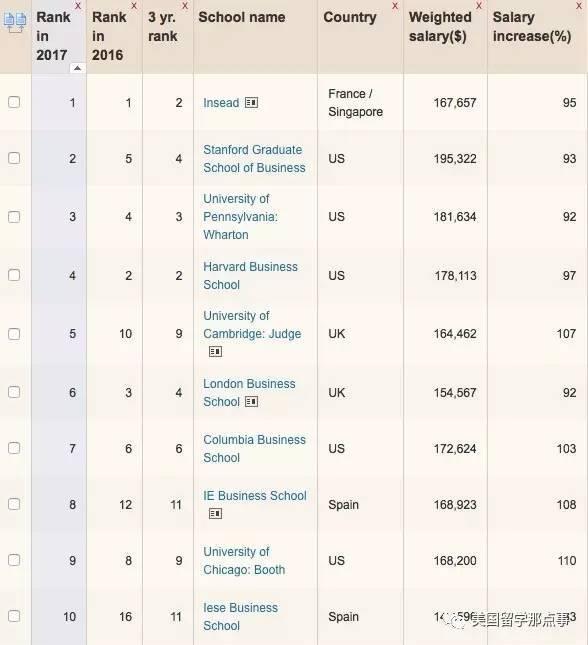Viewport: 588px width, 645px height.
Task: Open profile icon below IE Business School
Action: 215,513
